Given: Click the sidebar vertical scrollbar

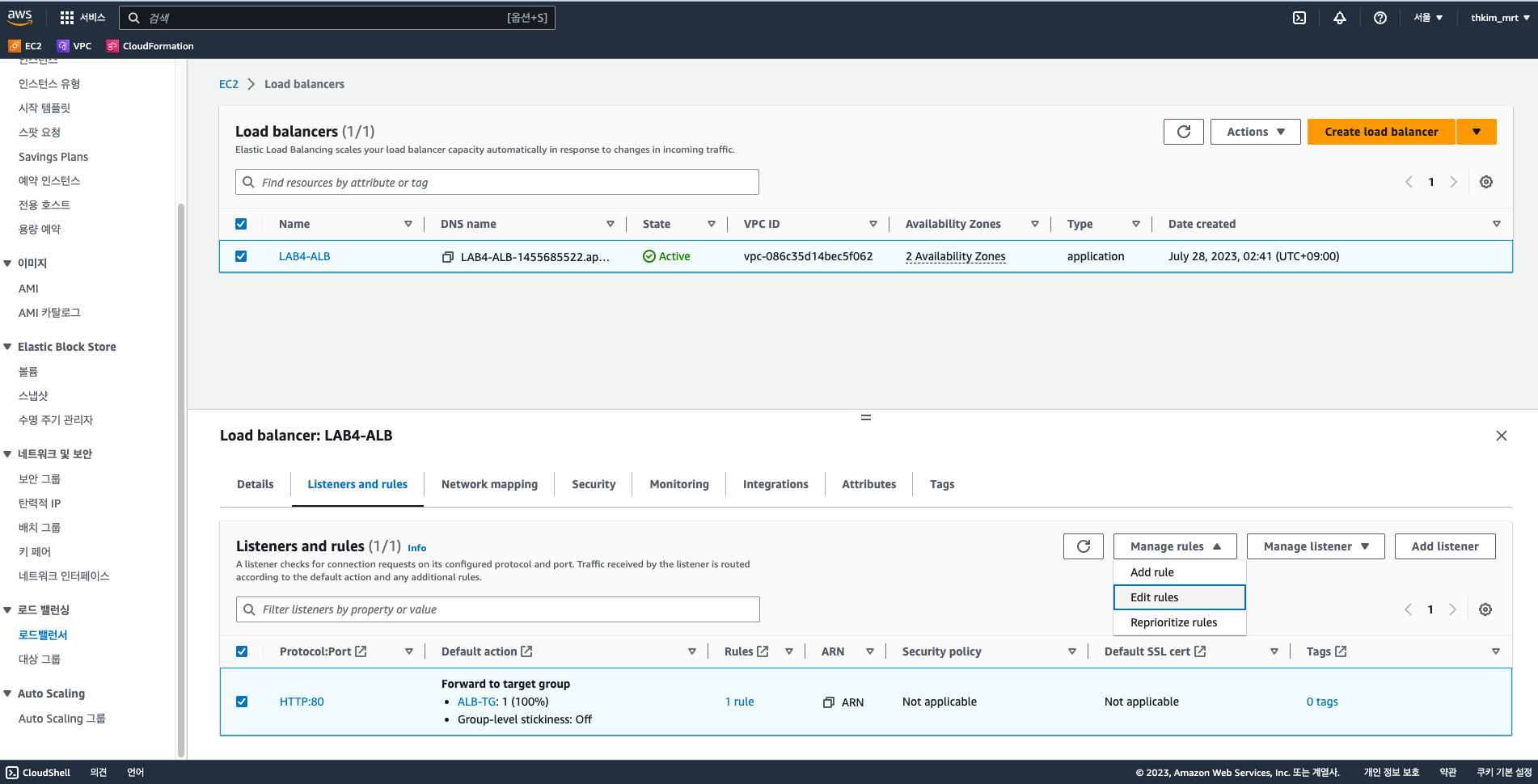Looking at the screenshot, I should tap(181, 480).
